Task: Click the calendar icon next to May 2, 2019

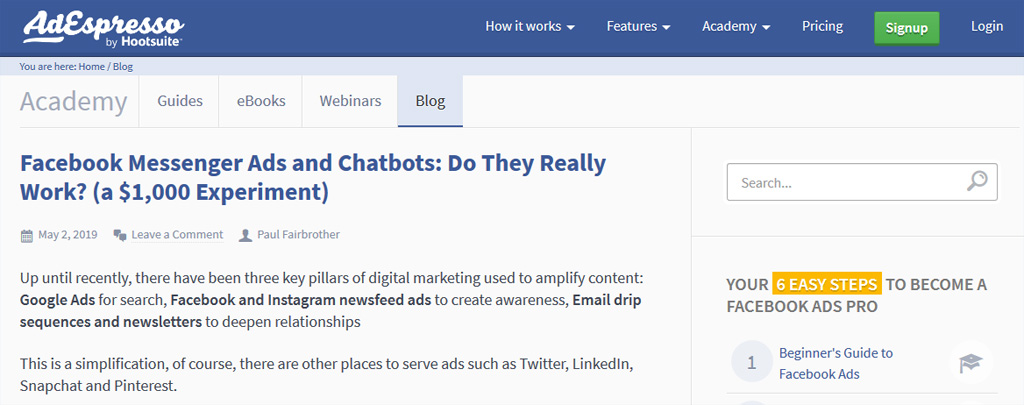Action: click(x=27, y=236)
